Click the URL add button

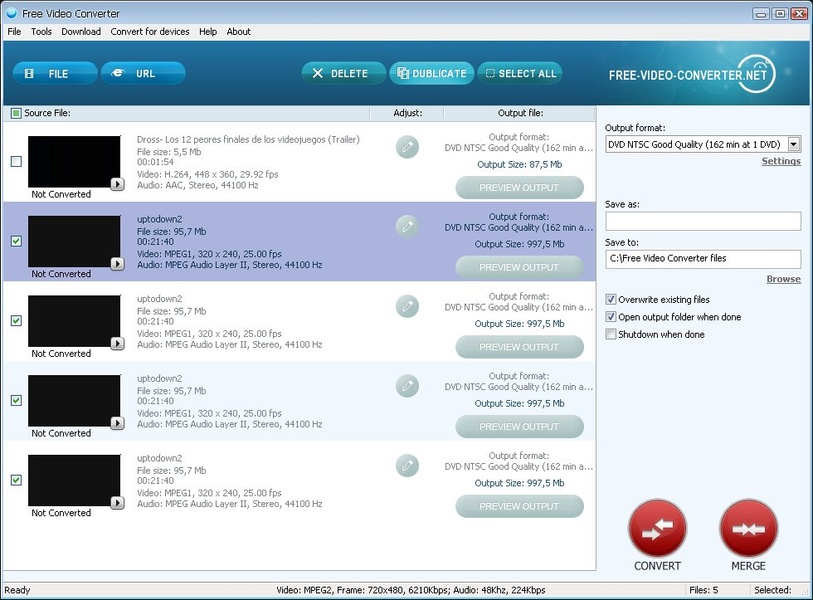tap(143, 73)
